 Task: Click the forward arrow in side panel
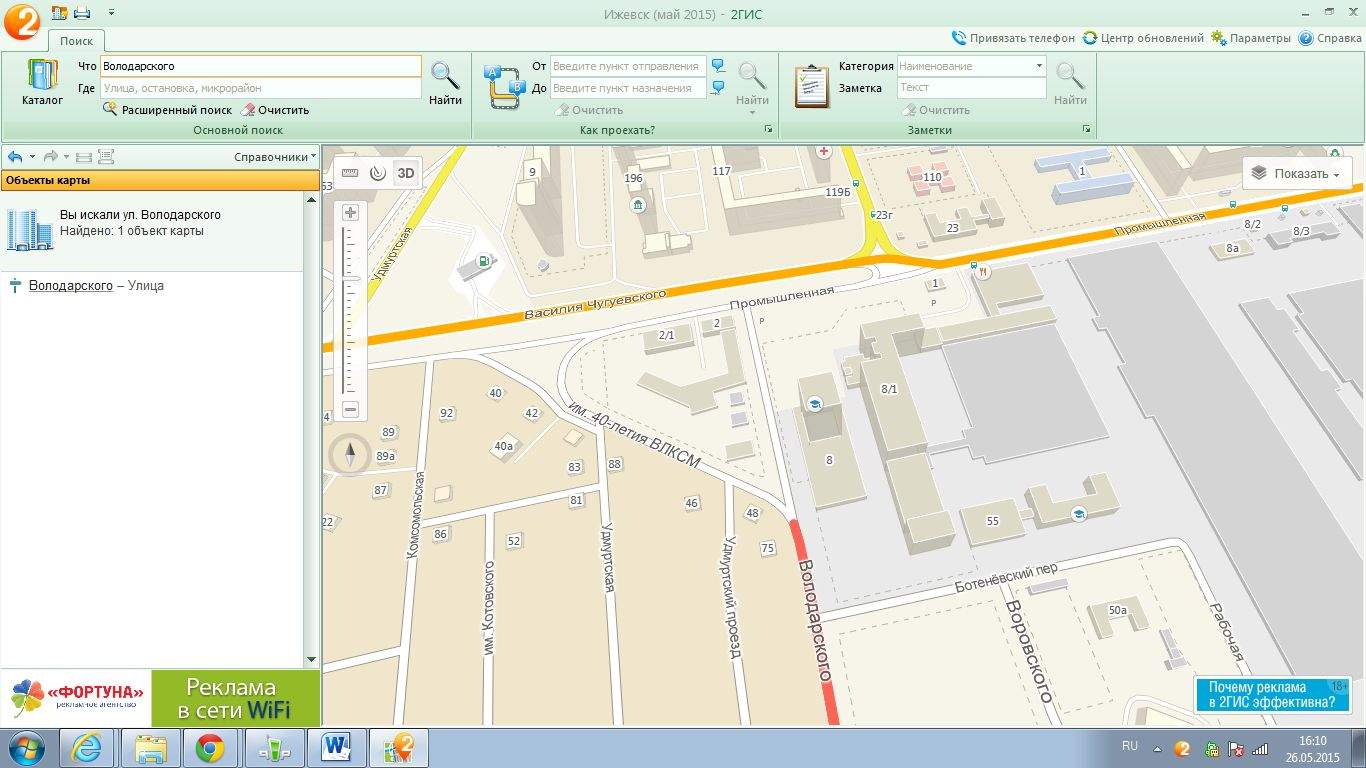click(50, 157)
